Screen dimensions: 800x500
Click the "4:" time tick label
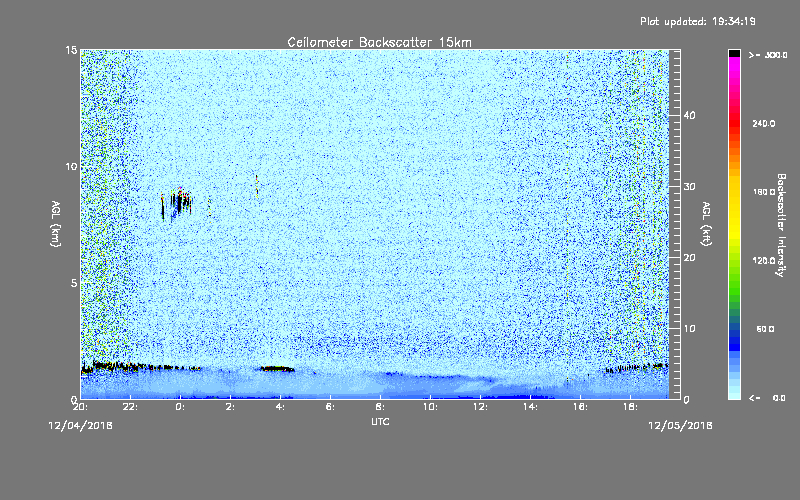[x=281, y=407]
